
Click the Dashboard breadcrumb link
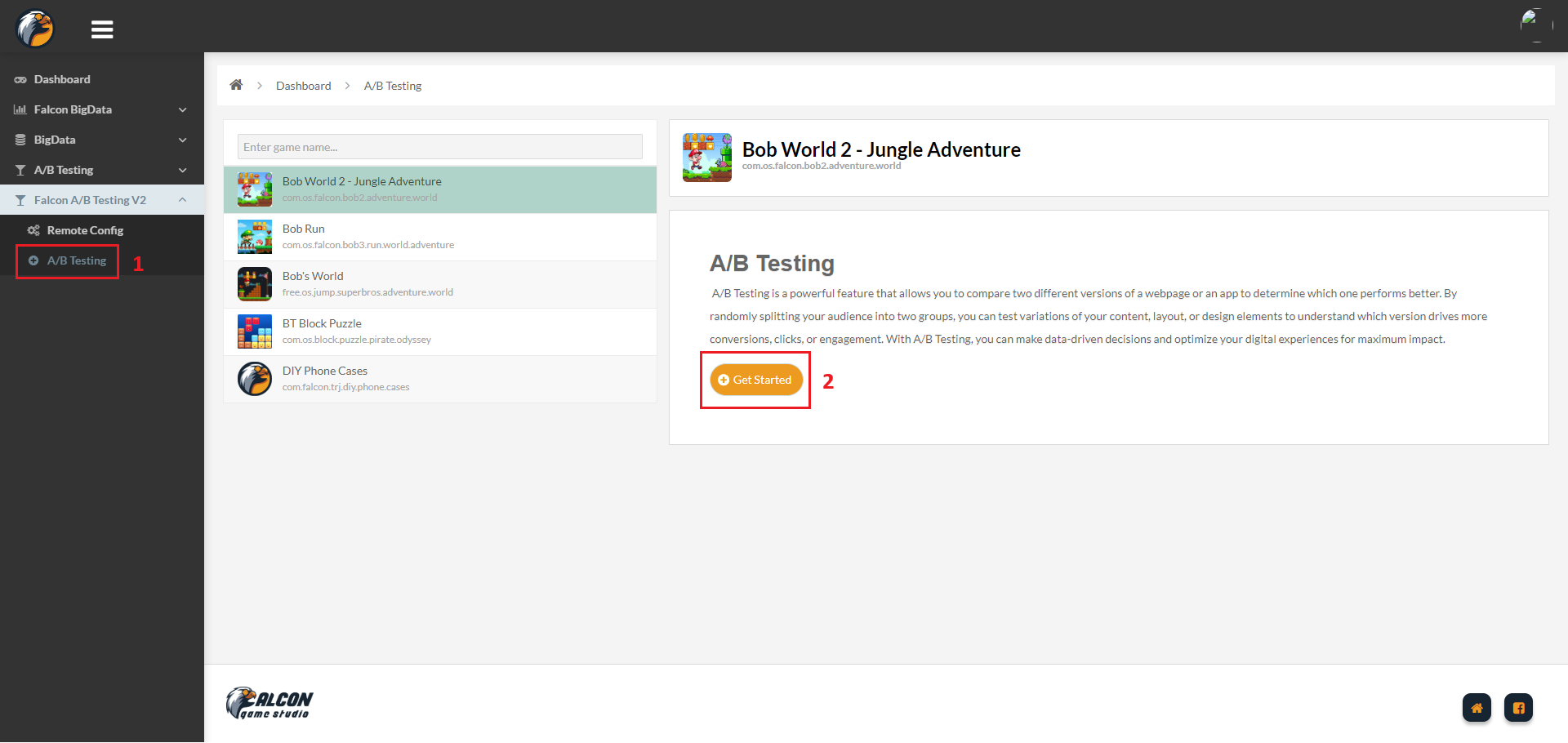click(304, 86)
